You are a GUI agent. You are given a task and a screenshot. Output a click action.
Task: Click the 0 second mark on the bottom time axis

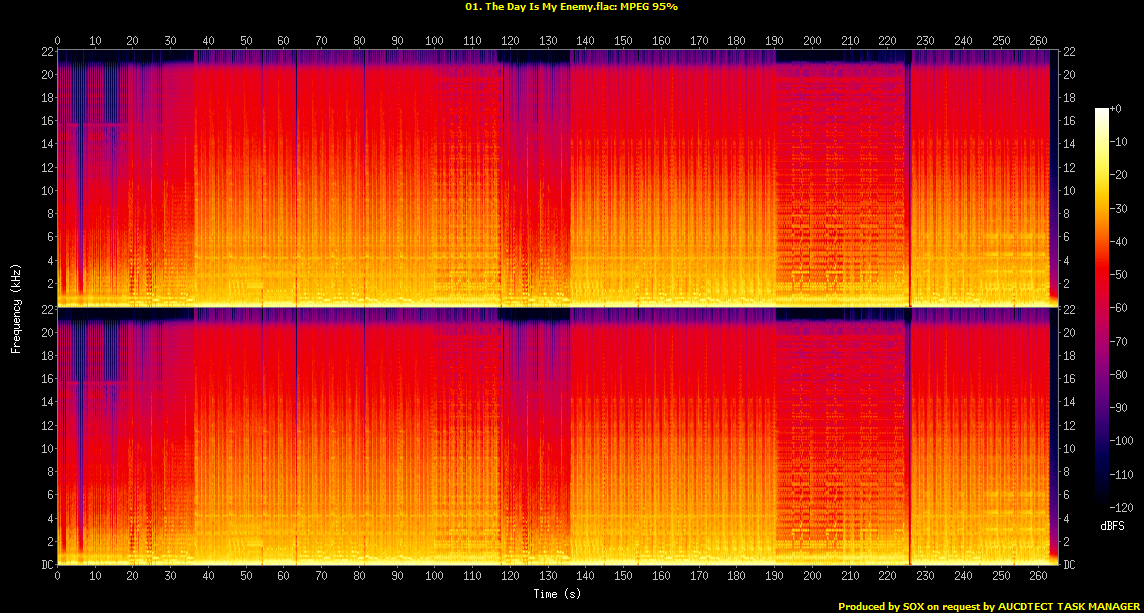pos(57,576)
